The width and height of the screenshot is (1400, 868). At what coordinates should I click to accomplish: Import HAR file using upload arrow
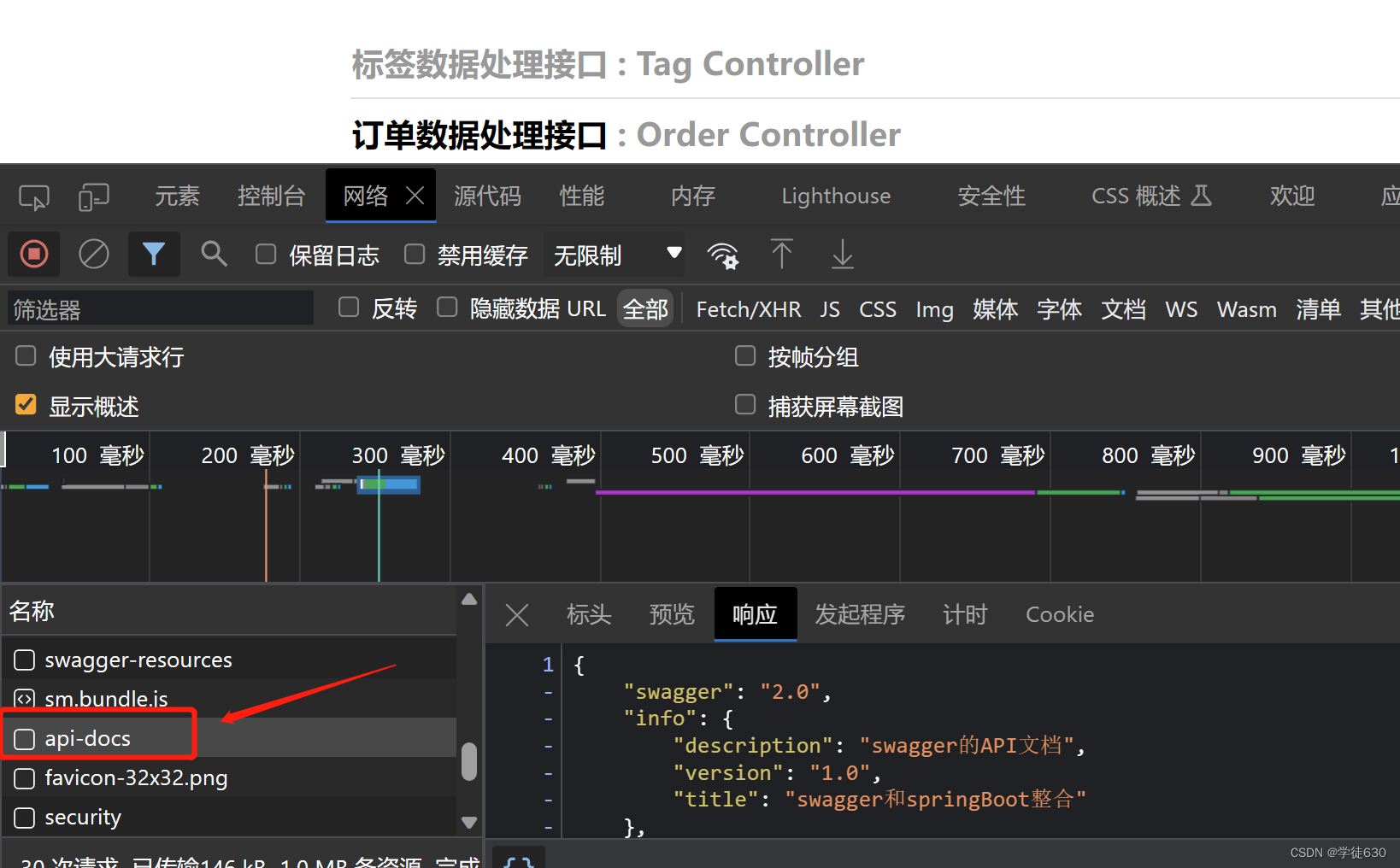(x=782, y=254)
